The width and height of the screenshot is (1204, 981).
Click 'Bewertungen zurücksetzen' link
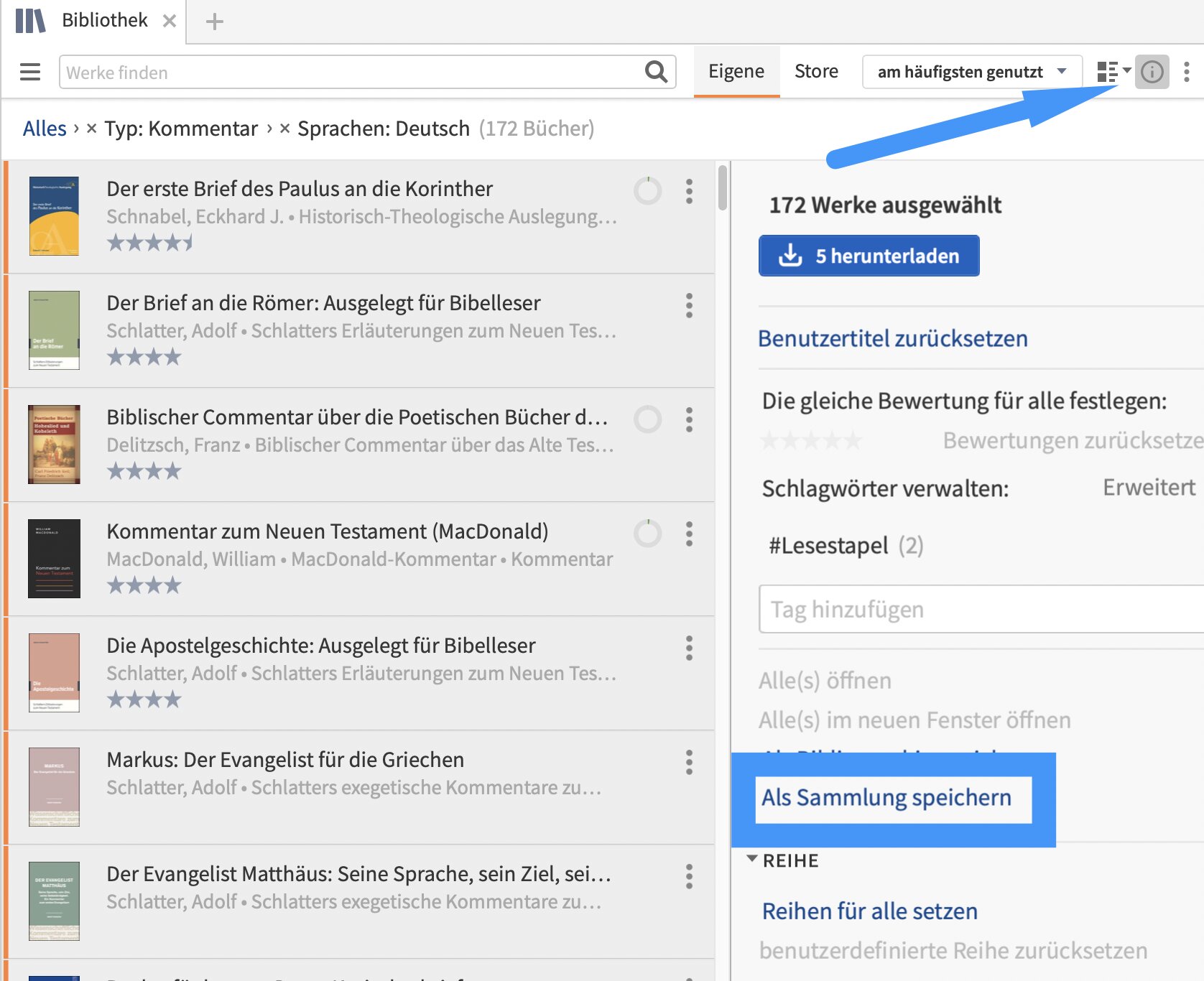[1073, 440]
